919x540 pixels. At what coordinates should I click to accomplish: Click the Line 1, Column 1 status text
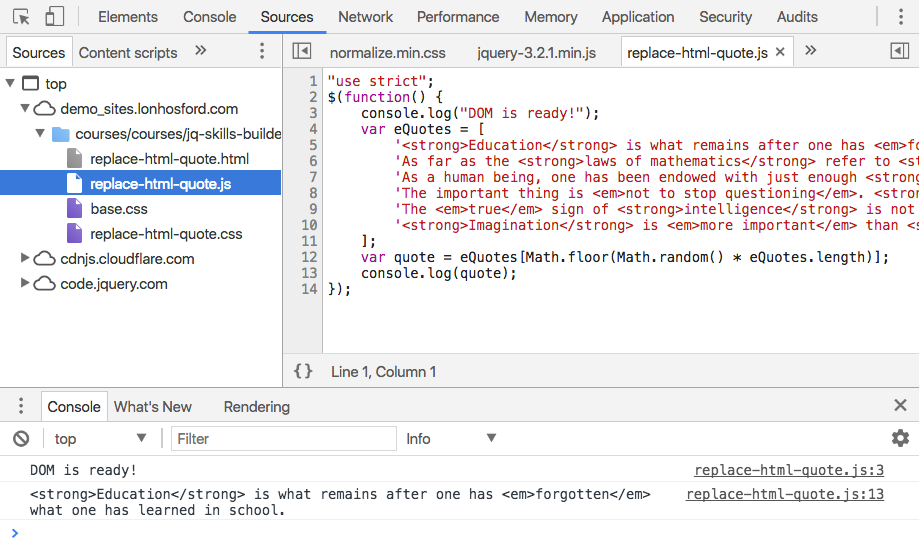[x=383, y=372]
